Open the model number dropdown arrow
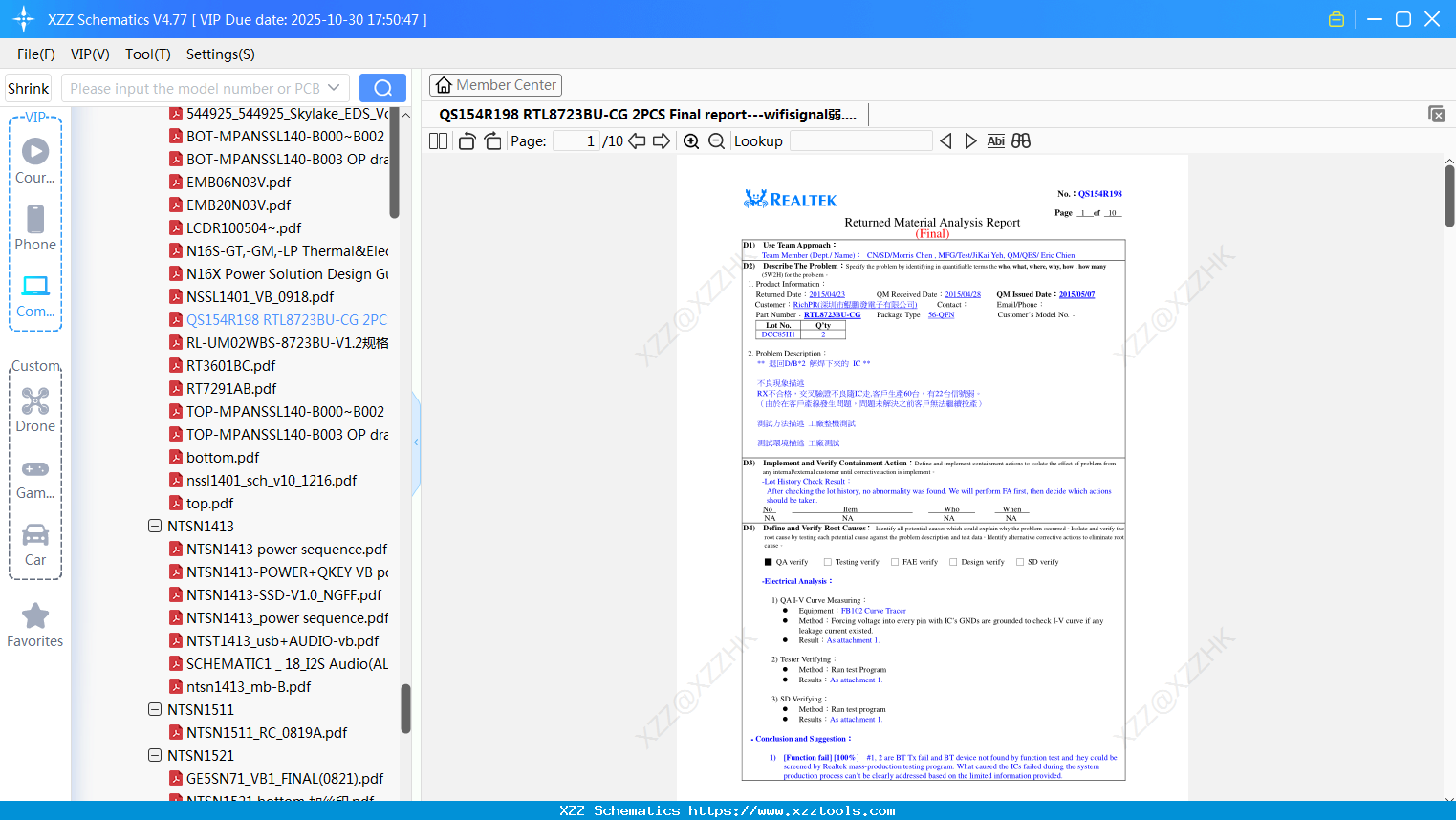 coord(334,88)
